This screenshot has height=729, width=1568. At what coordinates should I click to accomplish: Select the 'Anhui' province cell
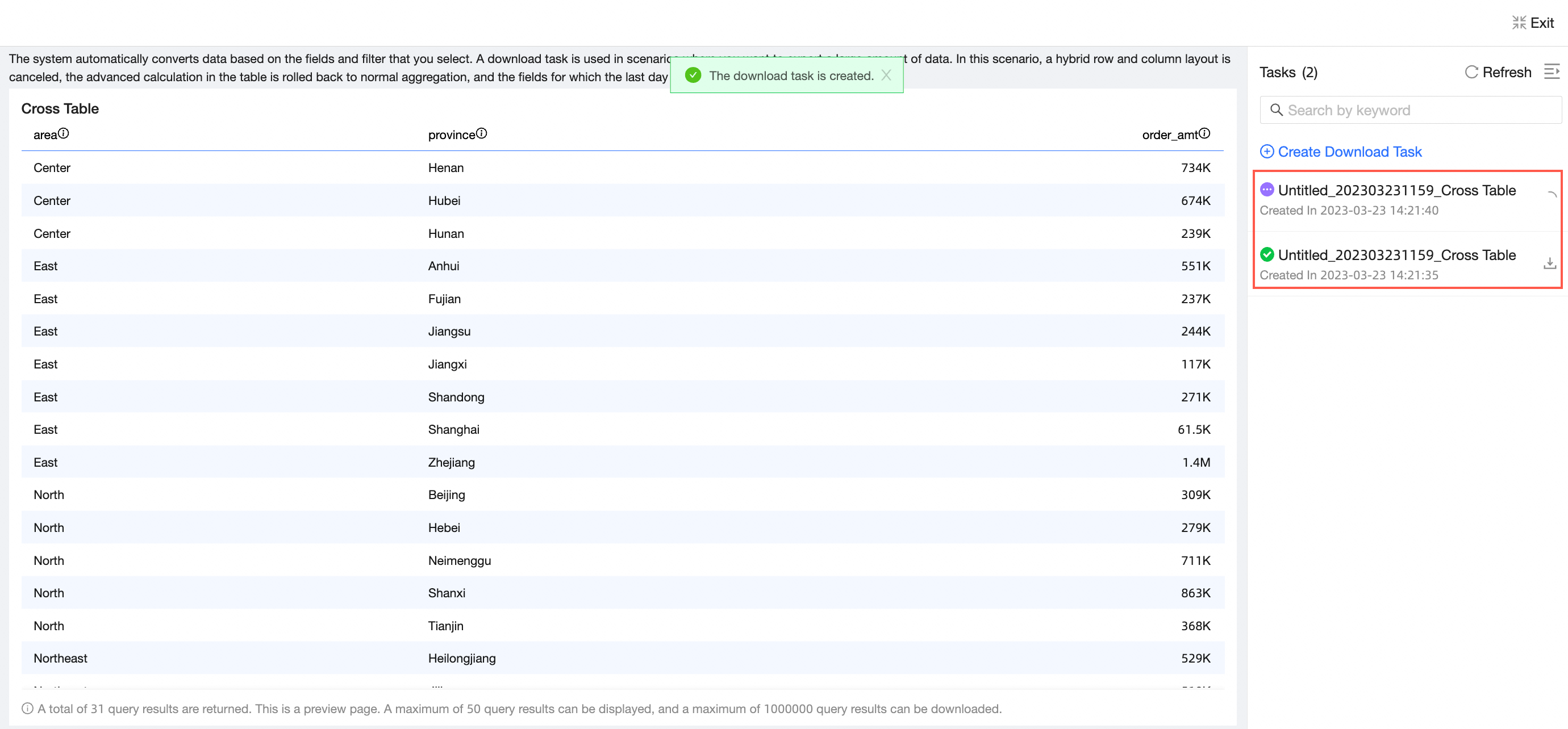click(x=443, y=265)
